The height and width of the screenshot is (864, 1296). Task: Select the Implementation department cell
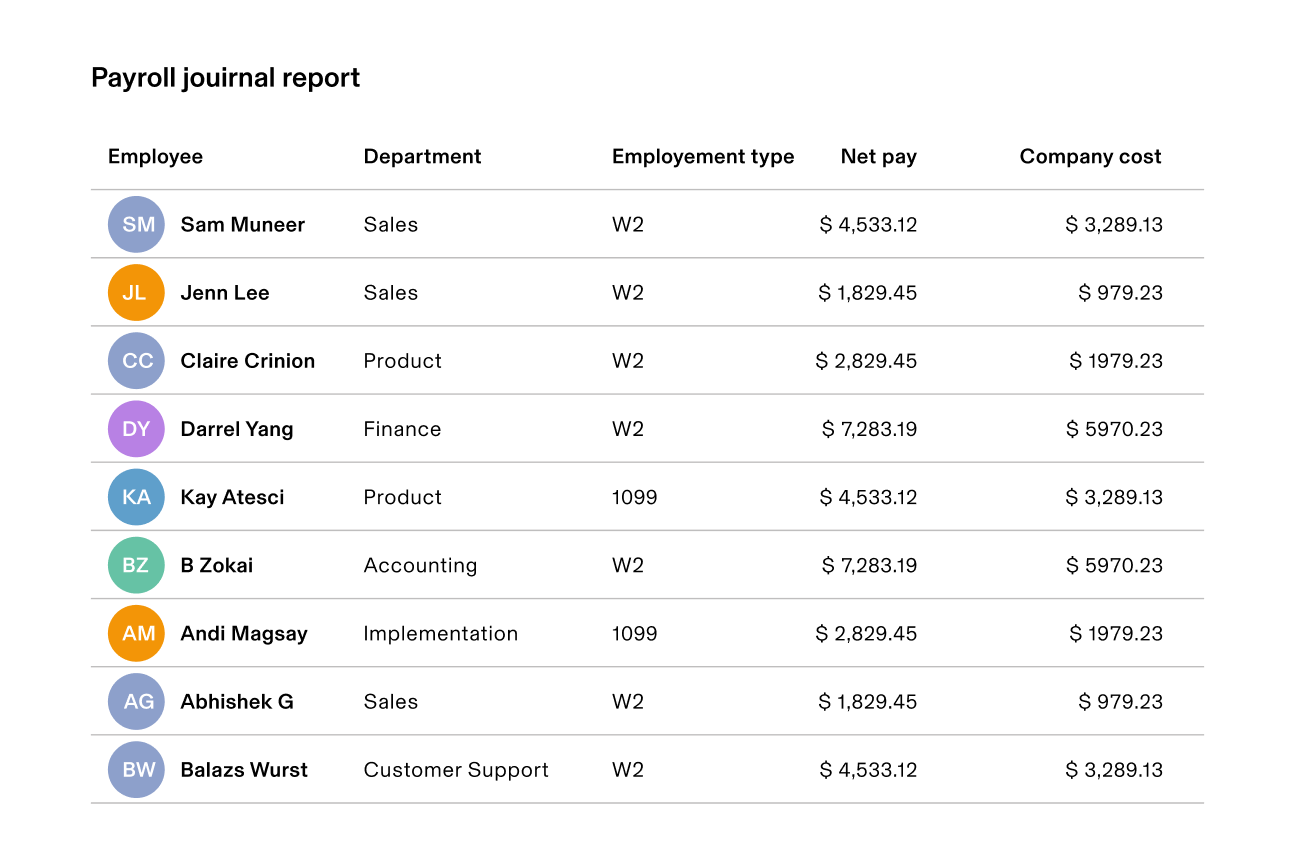[x=440, y=633]
